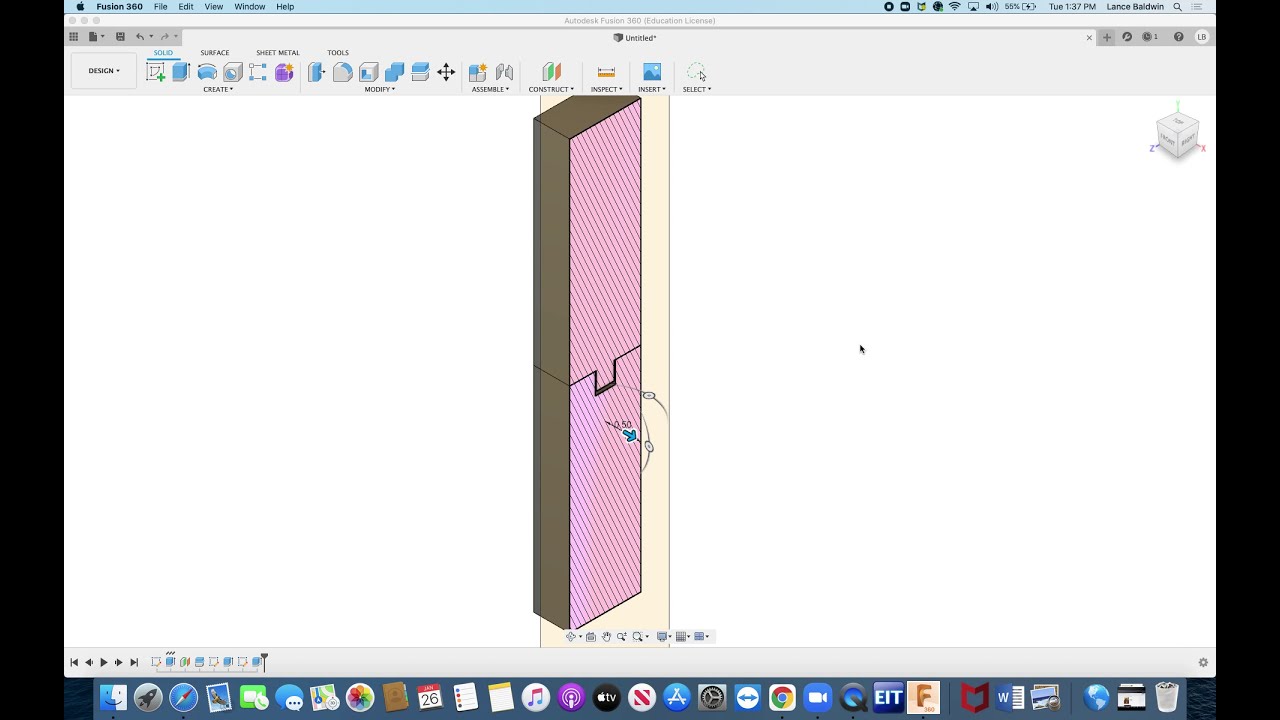Select the Shell tool
Image resolution: width=1280 pixels, height=720 pixels.
pos(369,72)
